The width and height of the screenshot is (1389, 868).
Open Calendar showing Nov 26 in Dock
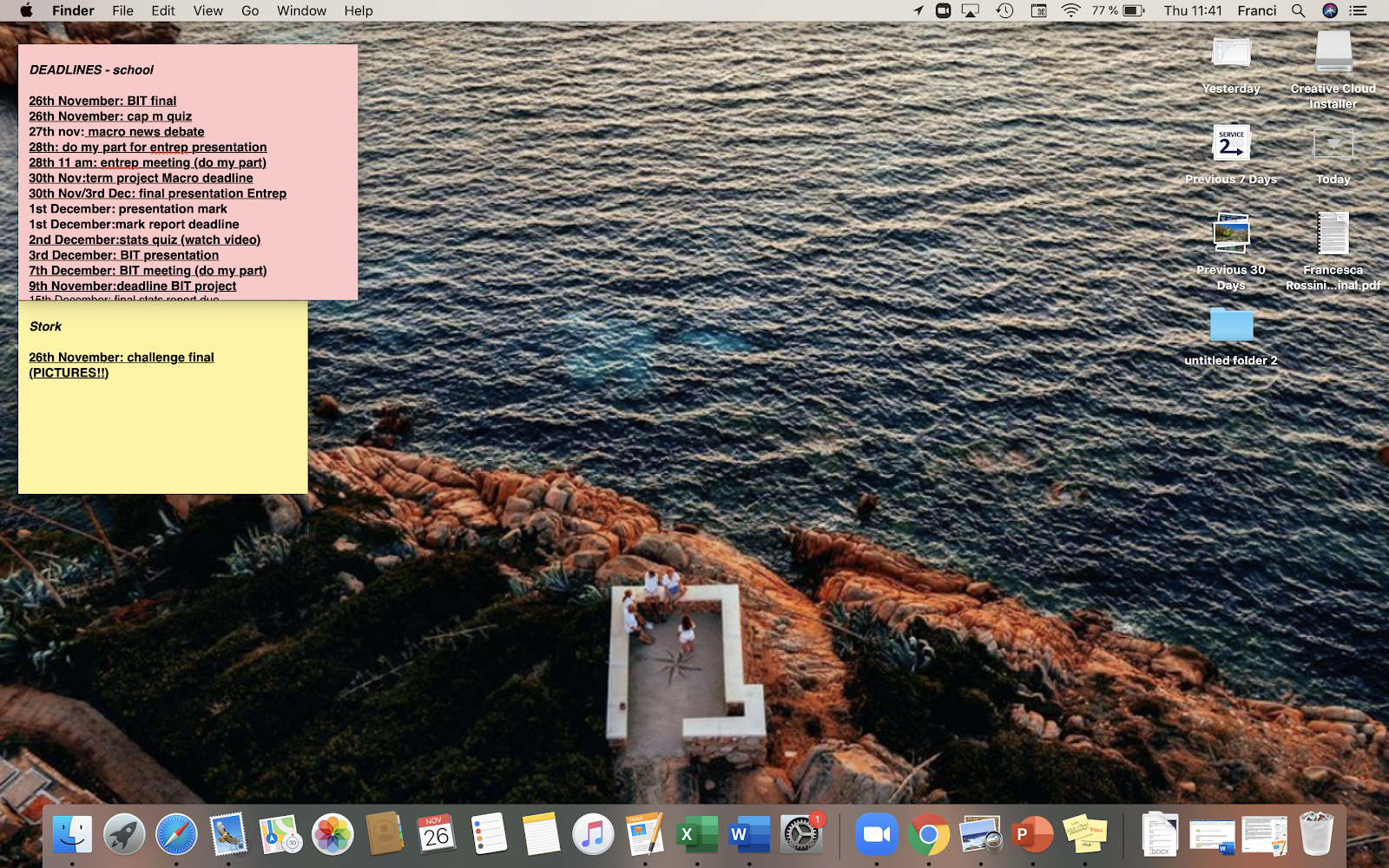pos(437,835)
